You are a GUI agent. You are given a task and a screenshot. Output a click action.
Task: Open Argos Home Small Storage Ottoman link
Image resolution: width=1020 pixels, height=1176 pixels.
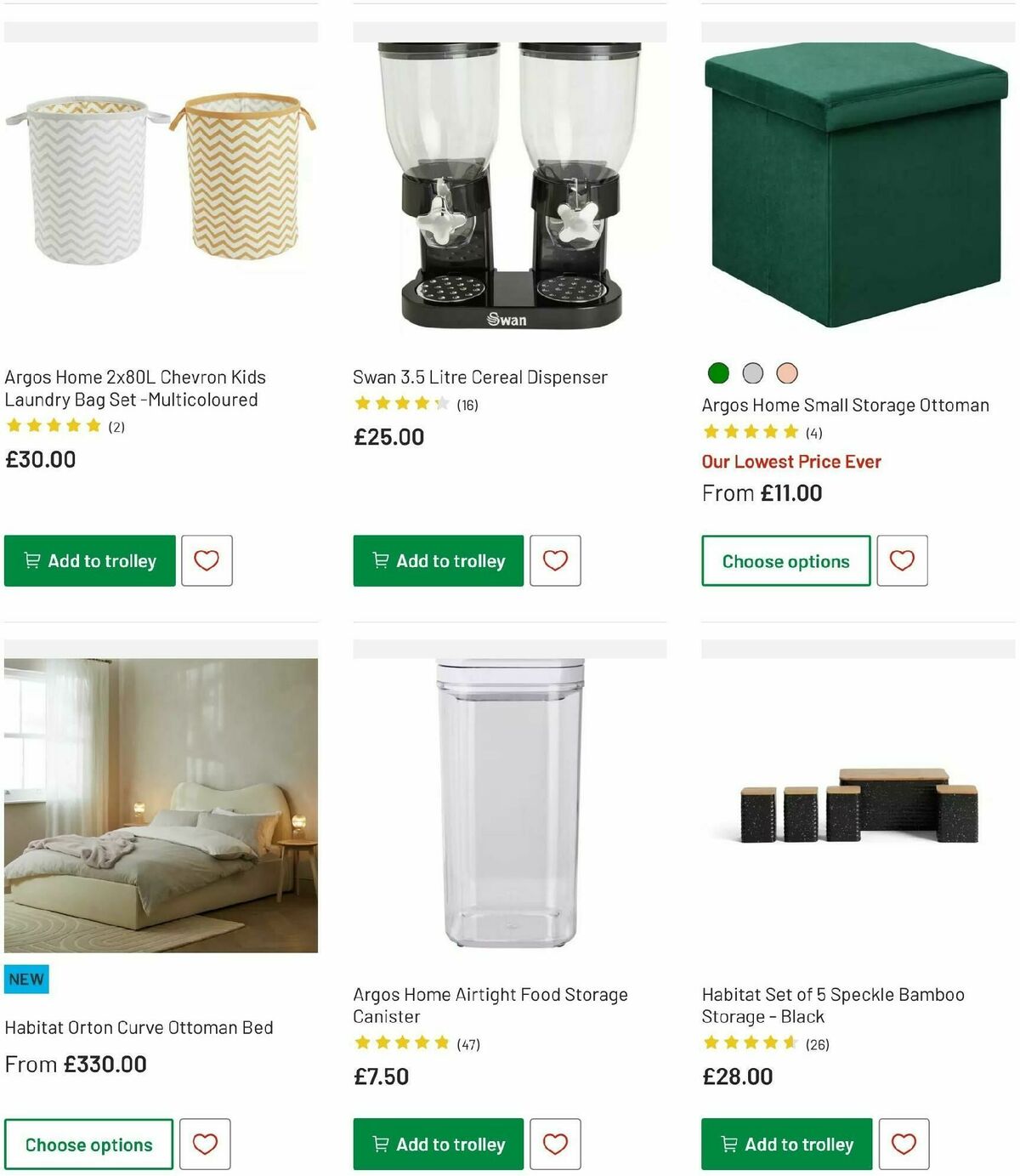coord(843,405)
